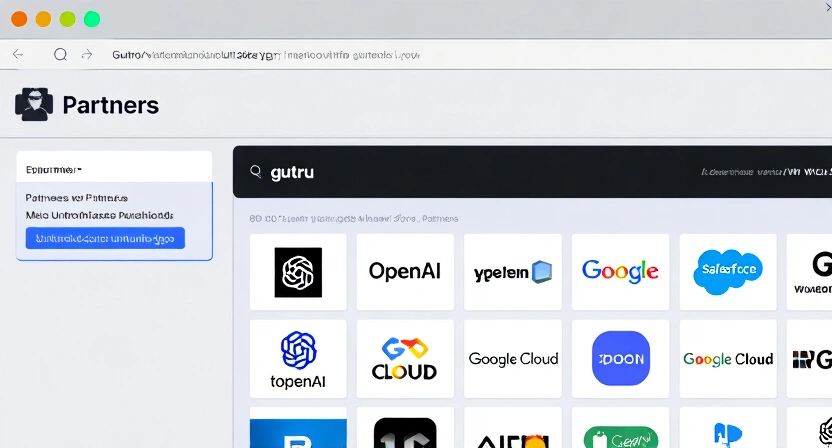
Task: Open the blue card in third row
Action: click(298, 428)
